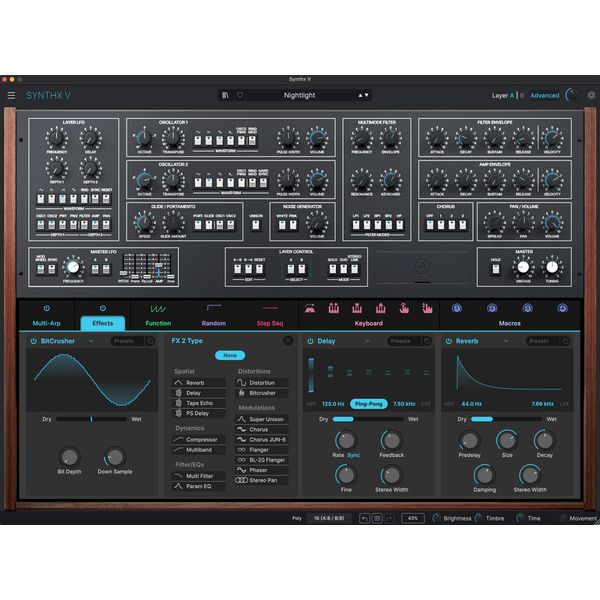Adjust the Reverb Dry/Wet slider
Screen dimensions: 600x600
pos(506,419)
